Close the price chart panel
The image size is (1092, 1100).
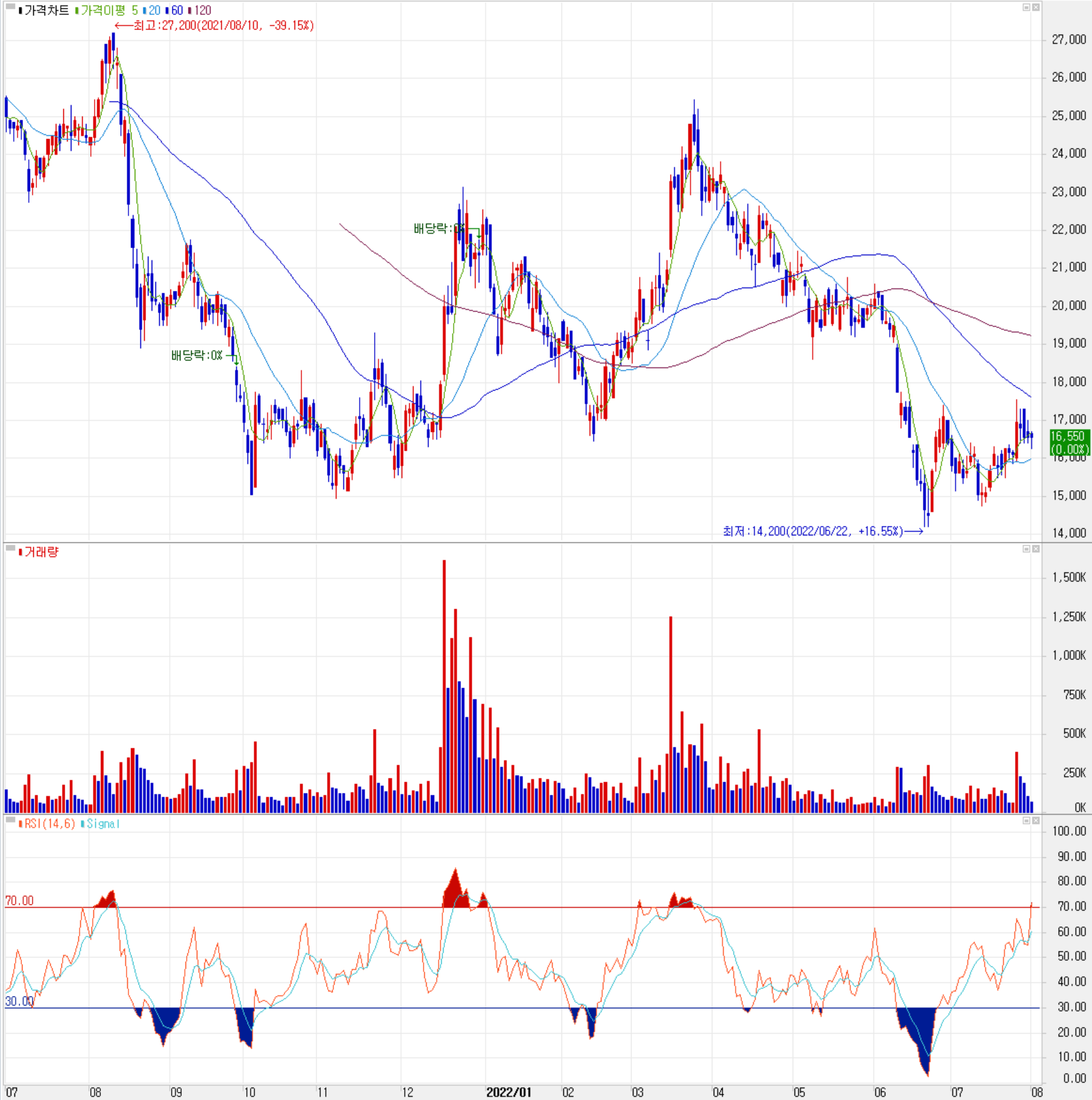[x=1036, y=8]
